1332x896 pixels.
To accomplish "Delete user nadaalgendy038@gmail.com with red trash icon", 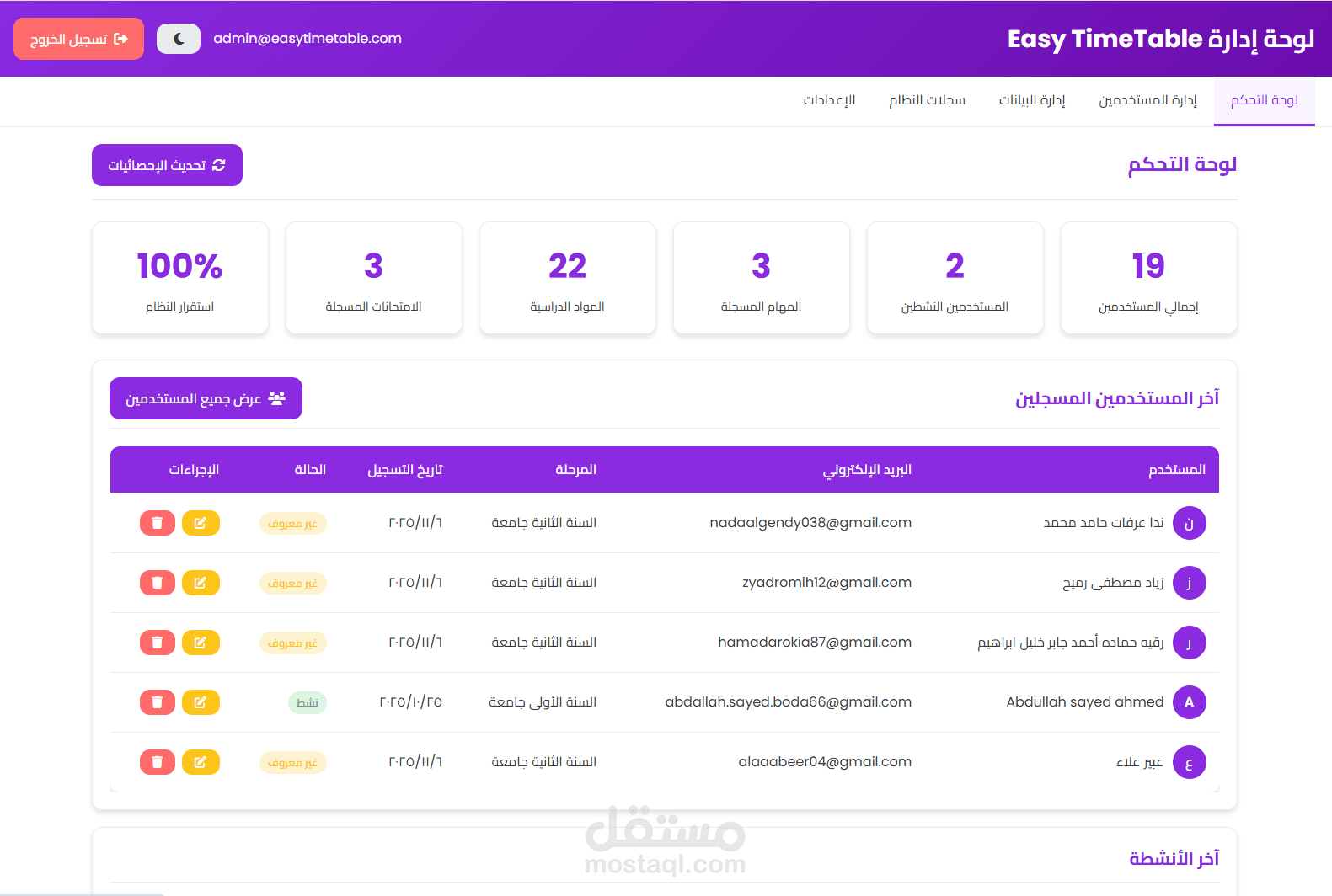I will (158, 523).
